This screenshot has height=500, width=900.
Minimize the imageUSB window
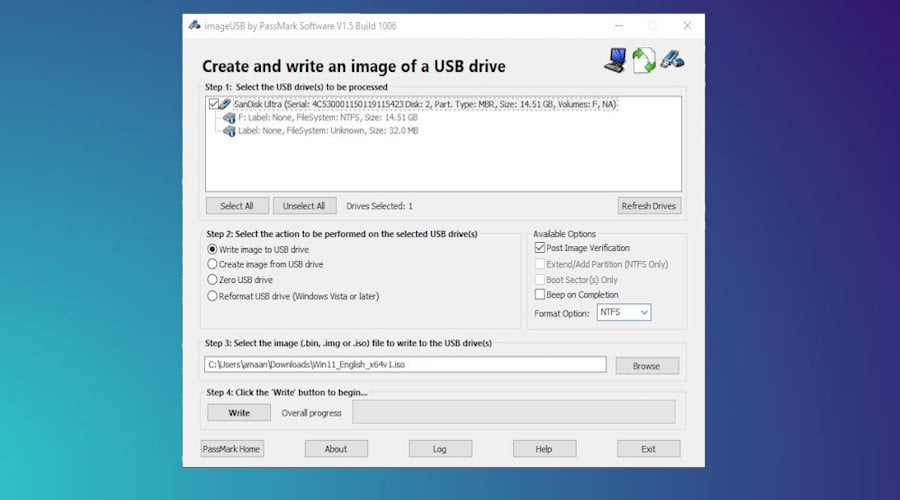(619, 25)
